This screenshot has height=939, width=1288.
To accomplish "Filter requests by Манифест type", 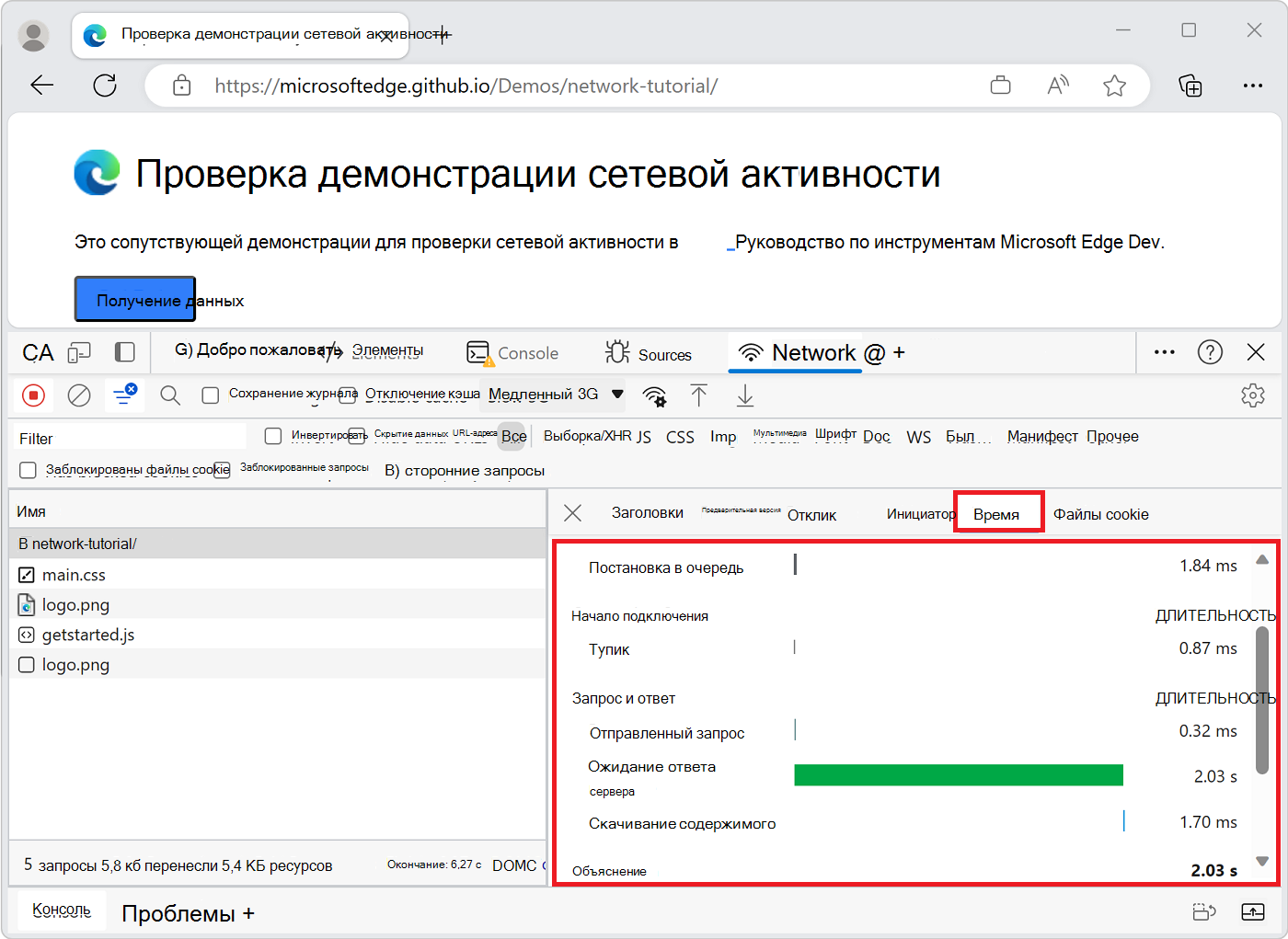I will 1042,436.
